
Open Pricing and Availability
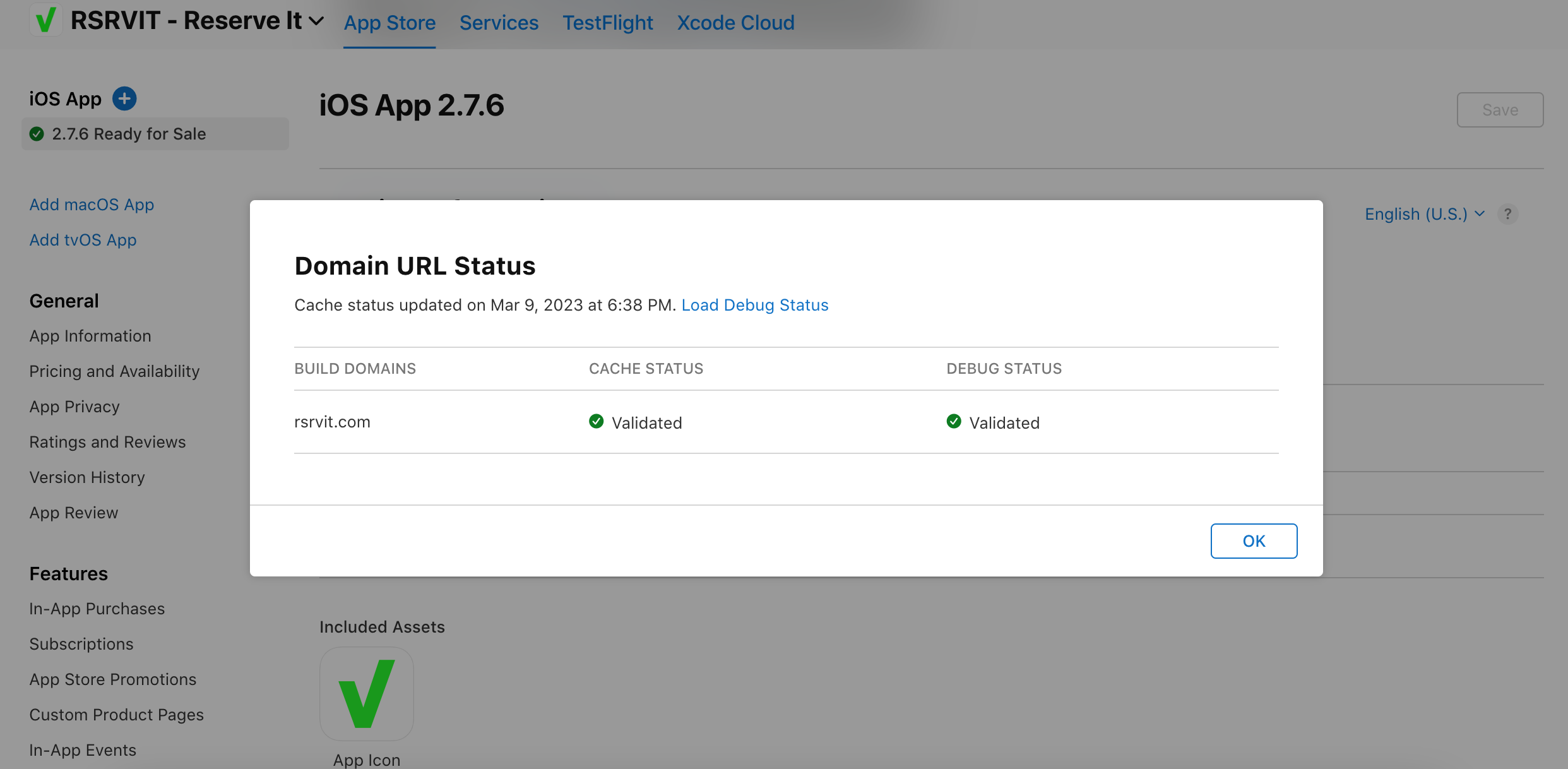click(114, 371)
